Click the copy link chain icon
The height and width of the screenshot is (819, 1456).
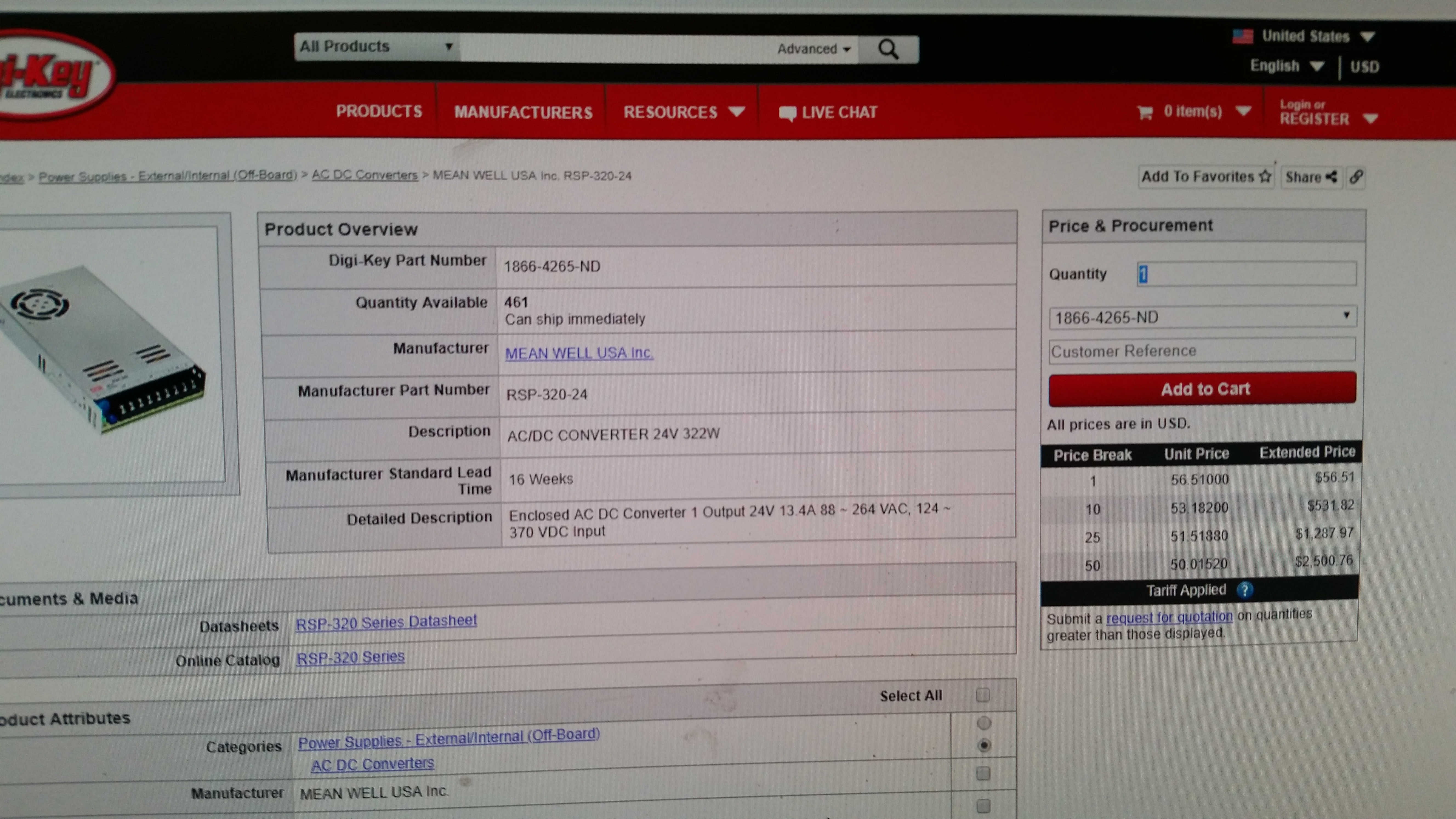[x=1356, y=178]
